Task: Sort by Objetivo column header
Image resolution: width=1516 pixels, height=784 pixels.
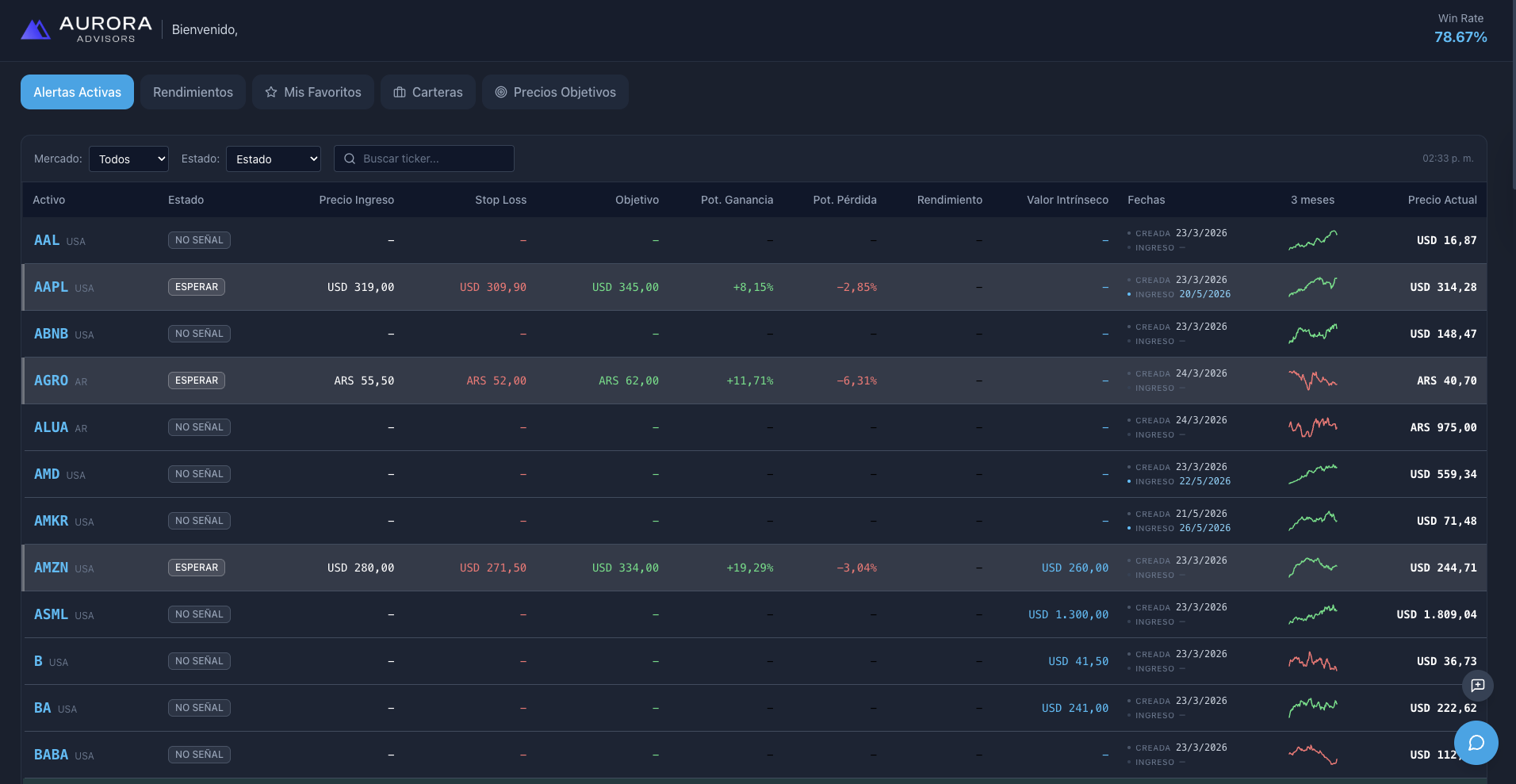Action: (637, 200)
